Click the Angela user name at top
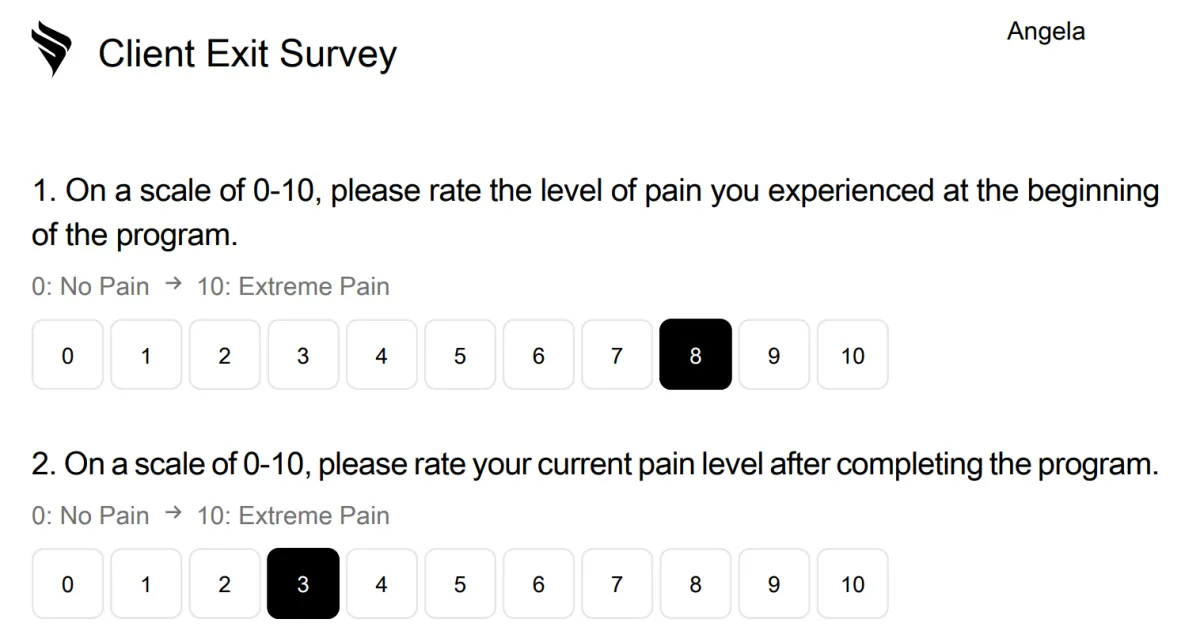 pyautogui.click(x=1046, y=32)
